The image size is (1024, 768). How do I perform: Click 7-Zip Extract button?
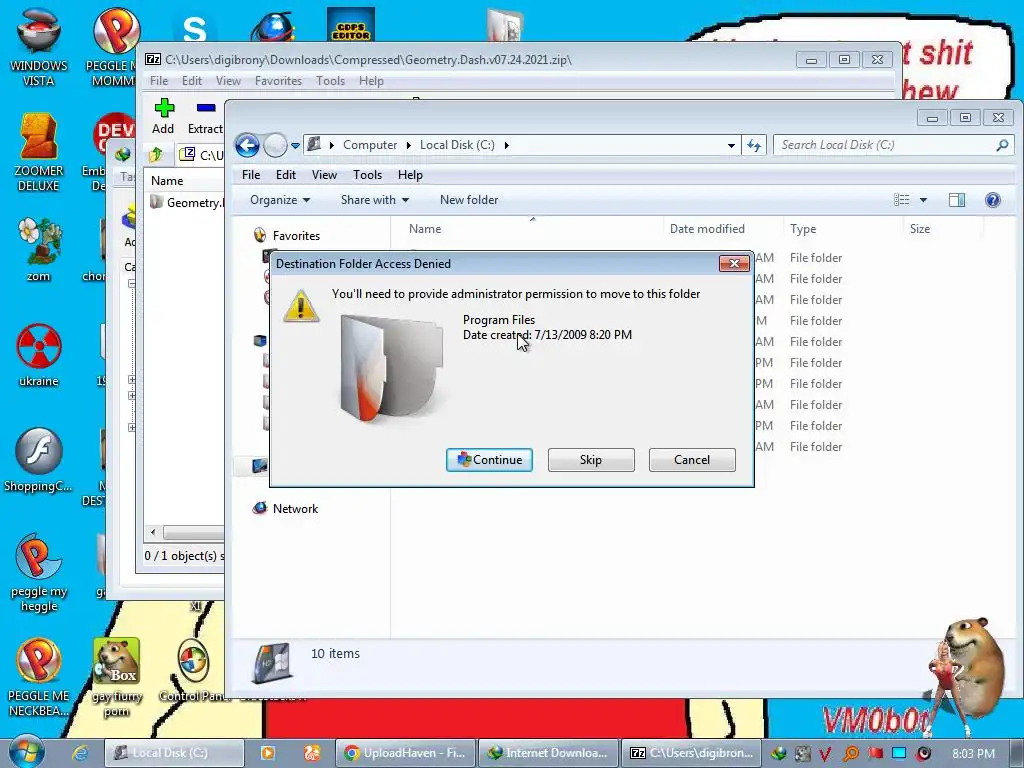(x=205, y=116)
